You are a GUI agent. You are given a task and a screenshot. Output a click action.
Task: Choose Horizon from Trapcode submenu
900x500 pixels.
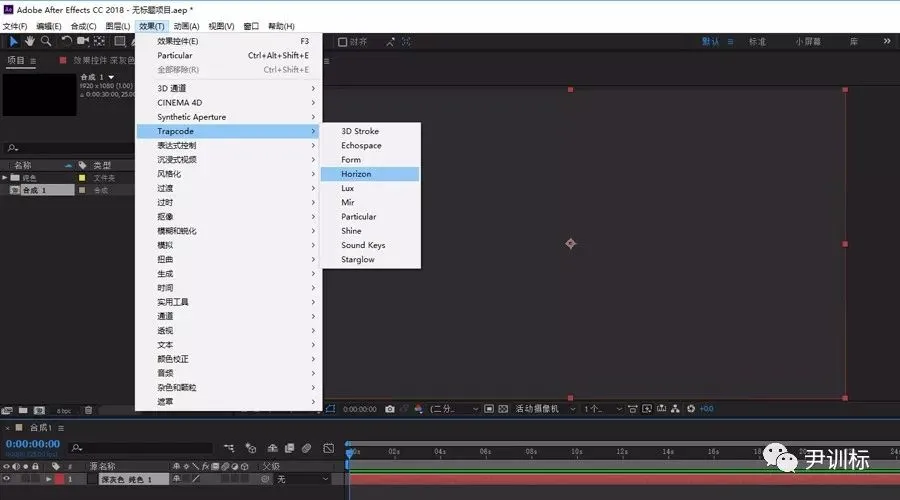pos(370,174)
